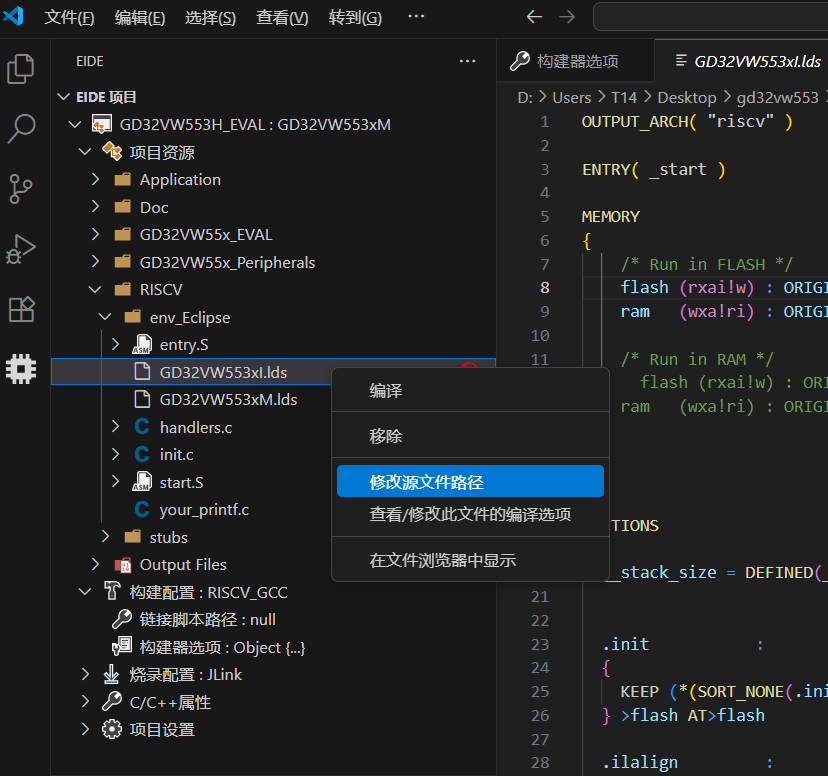
Task: Open the Source Control panel
Action: coord(20,189)
